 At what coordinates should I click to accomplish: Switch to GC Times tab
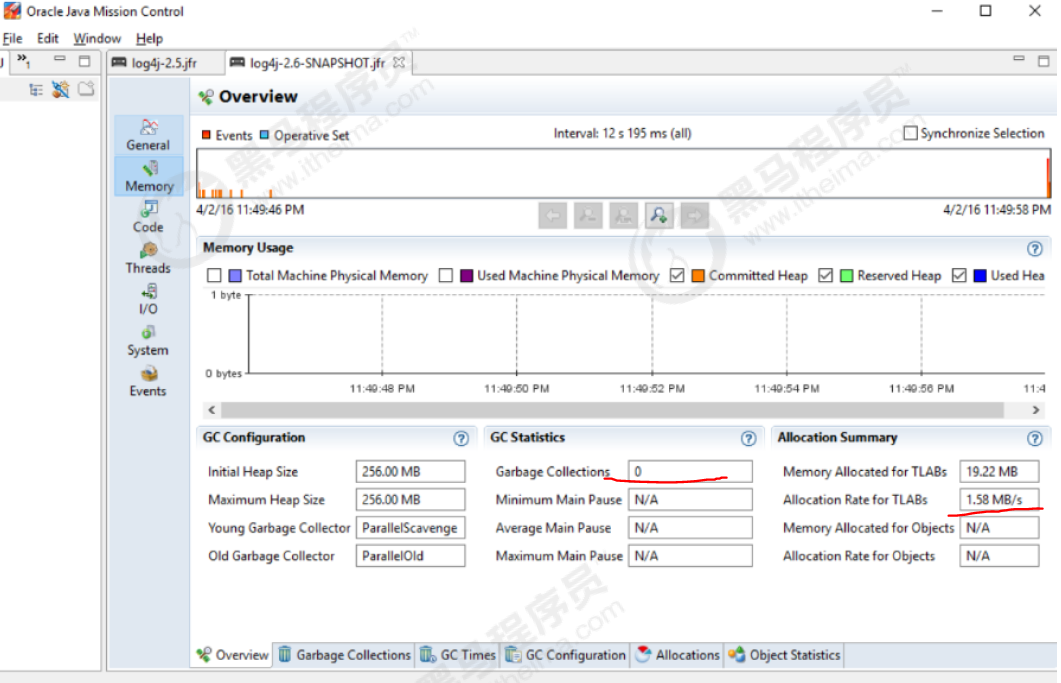pyautogui.click(x=458, y=655)
